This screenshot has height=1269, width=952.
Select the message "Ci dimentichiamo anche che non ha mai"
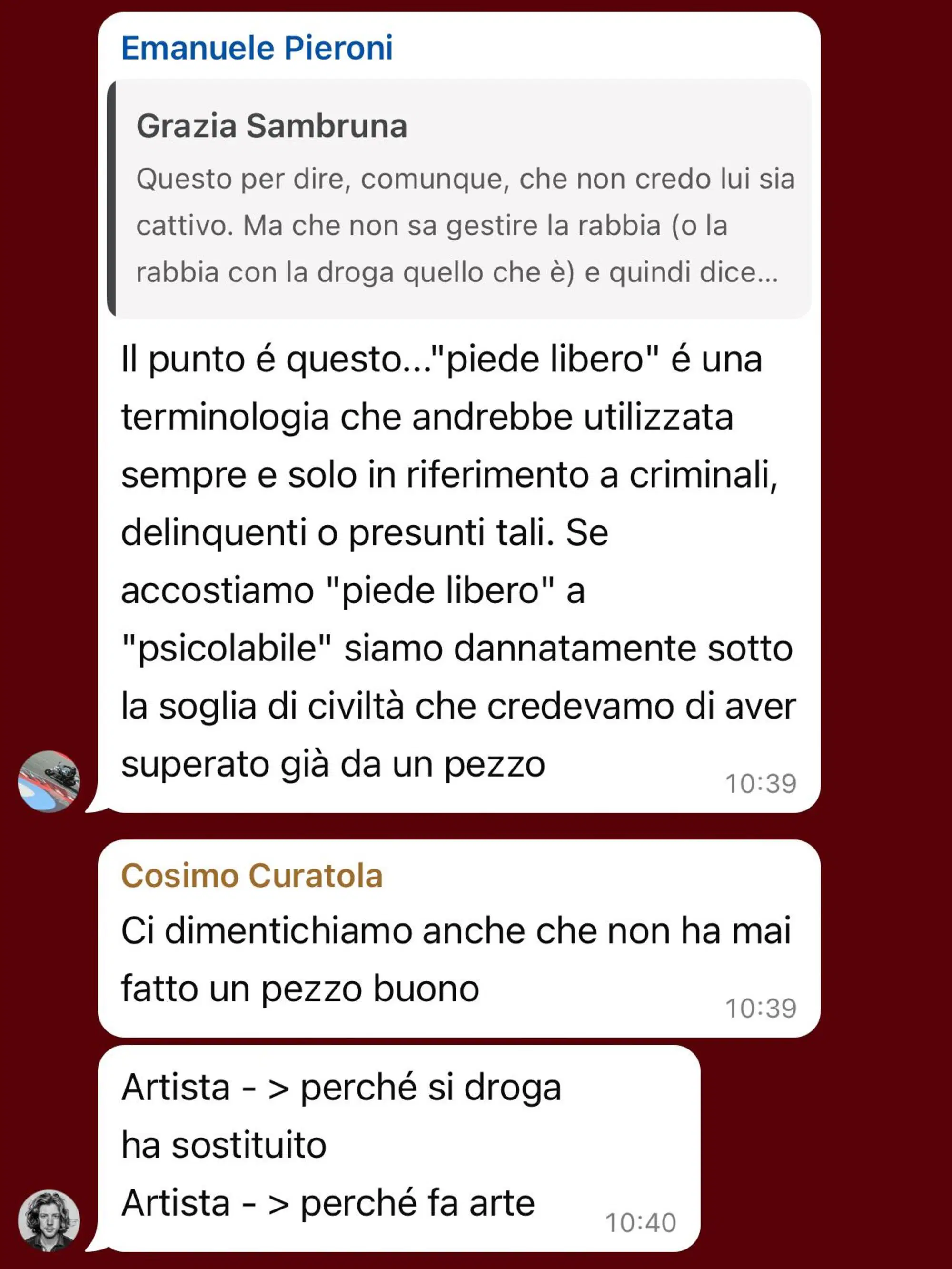(456, 930)
